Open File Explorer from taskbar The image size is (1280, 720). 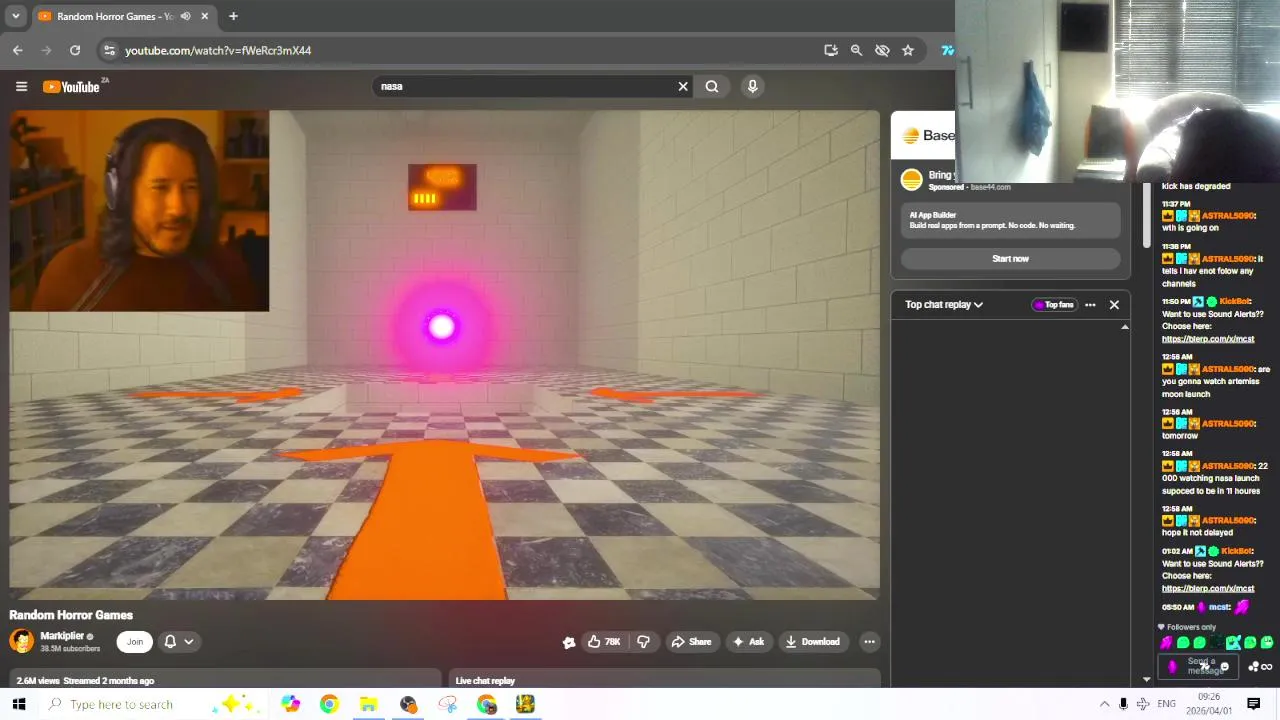[368, 704]
